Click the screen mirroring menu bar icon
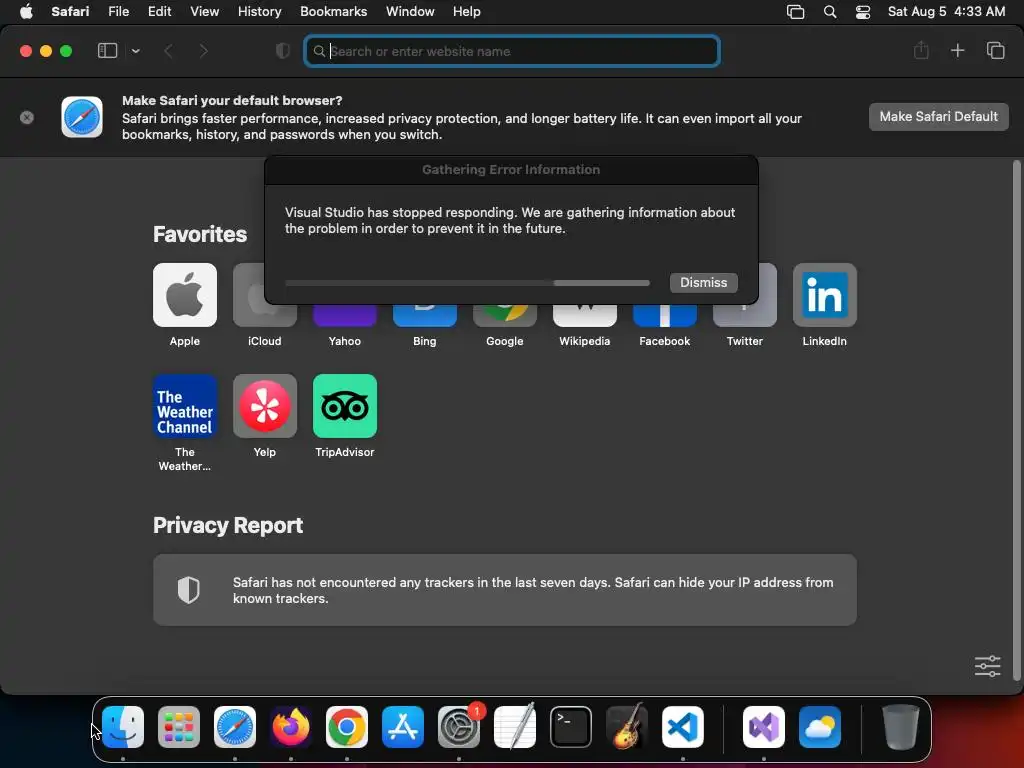The height and width of the screenshot is (768, 1024). click(x=795, y=12)
